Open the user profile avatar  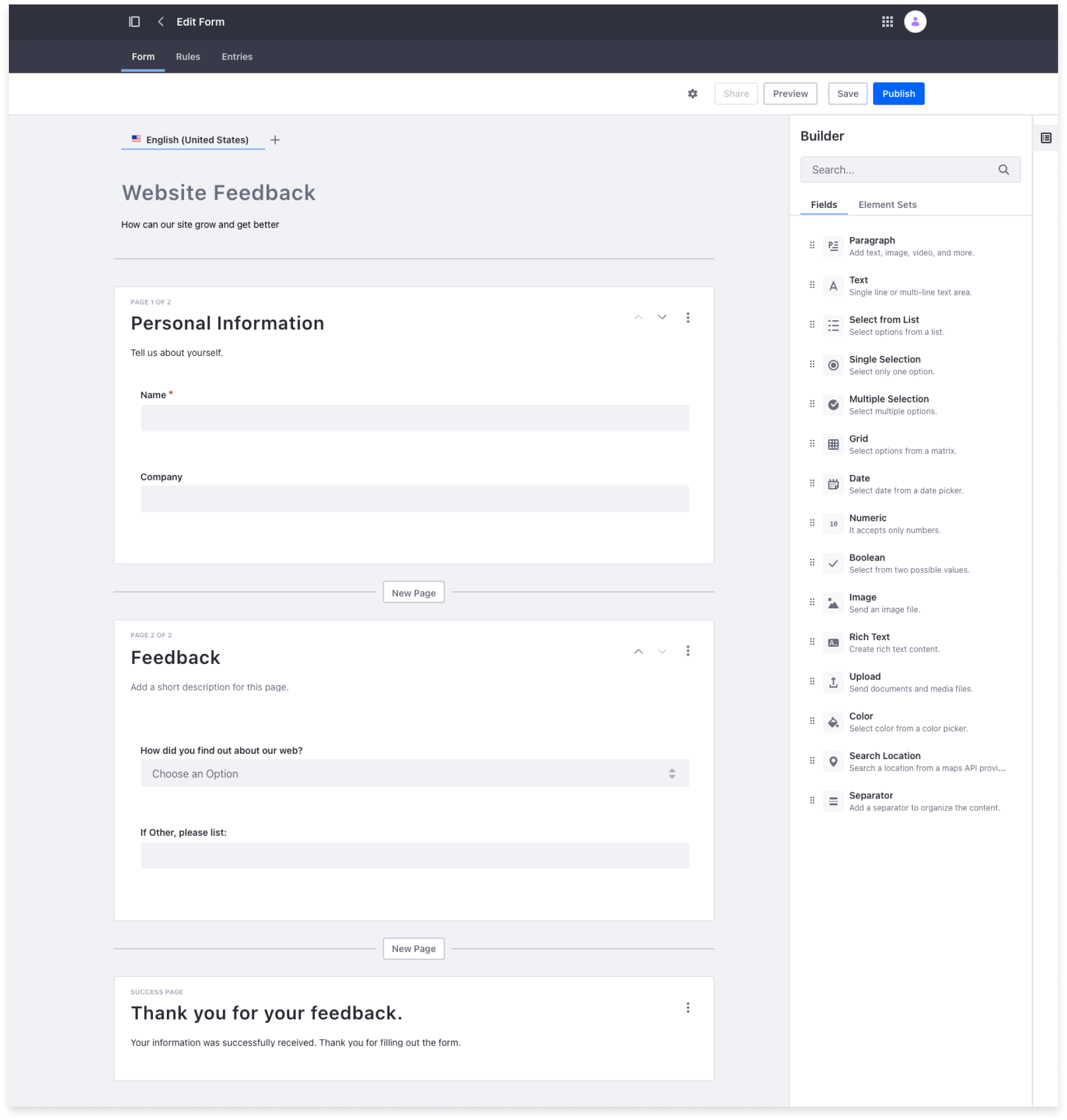pos(915,22)
